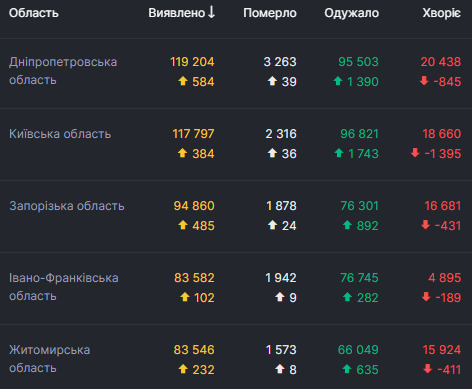
Task: Click the Житомирська область total 83 546
Action: coord(194,350)
